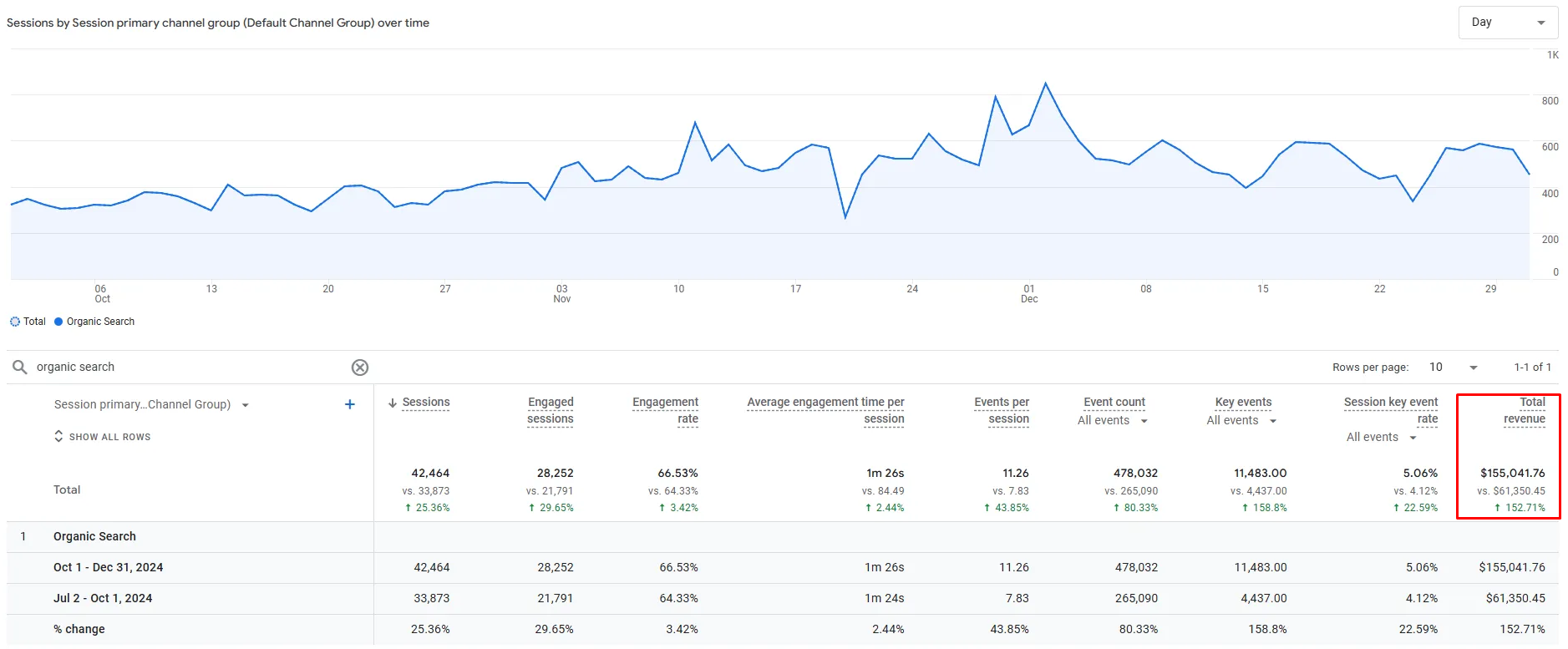Toggle the Organic Search legend dot
Image resolution: width=1568 pixels, height=649 pixels.
point(58,322)
